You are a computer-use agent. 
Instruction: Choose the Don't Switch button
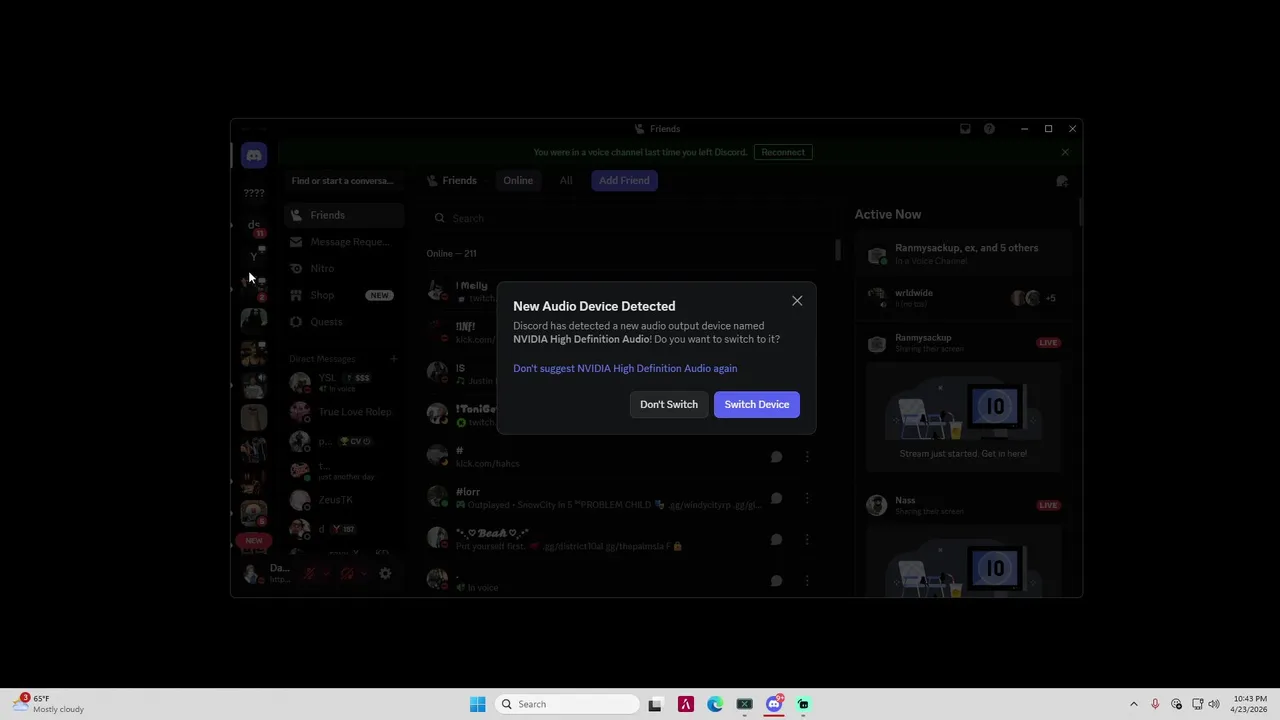pyautogui.click(x=669, y=404)
